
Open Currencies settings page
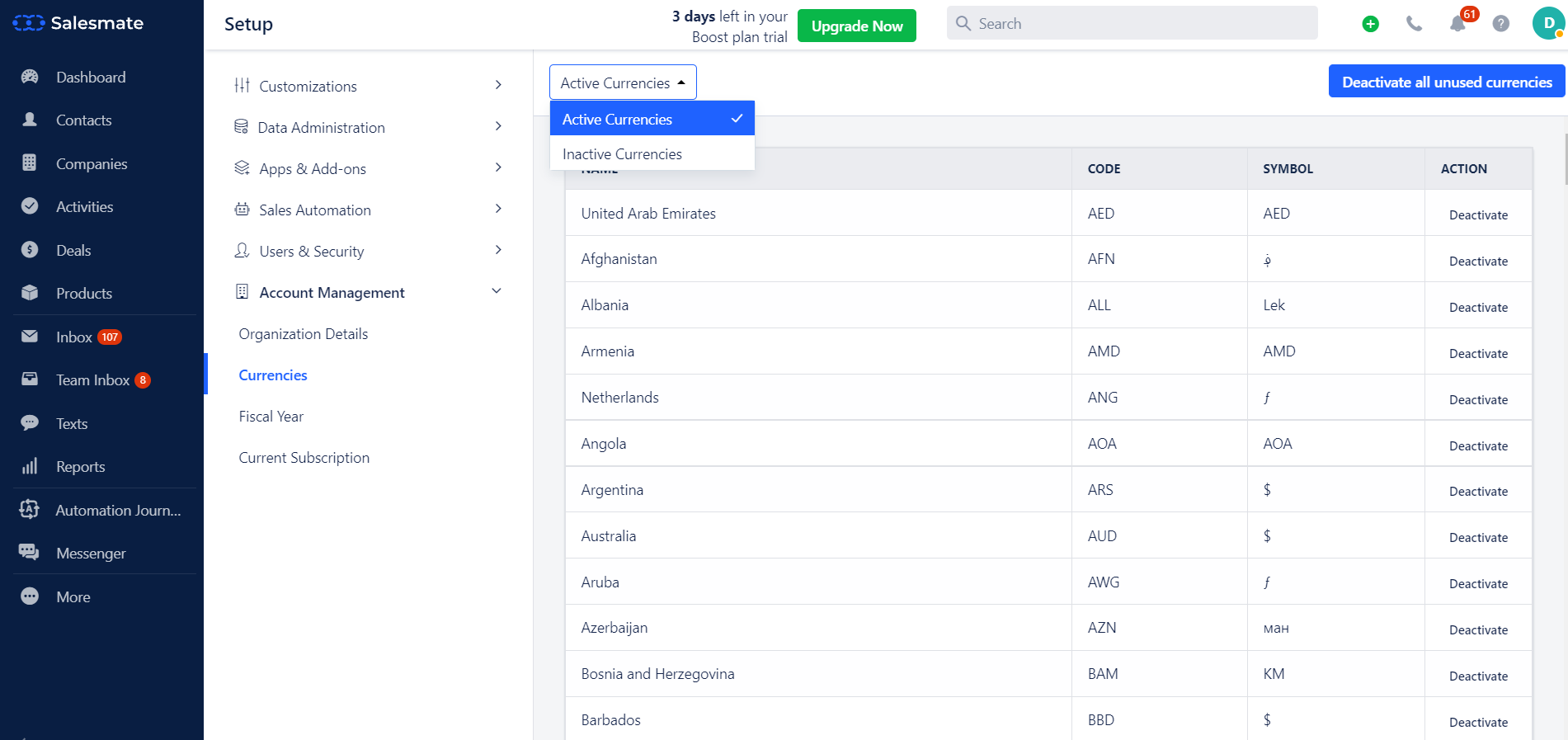click(273, 375)
